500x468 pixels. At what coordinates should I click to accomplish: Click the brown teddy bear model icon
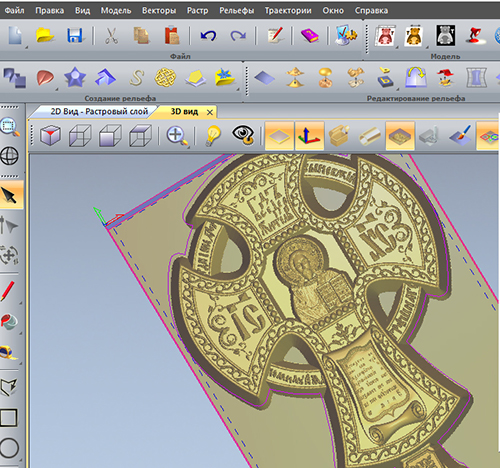[x=414, y=35]
